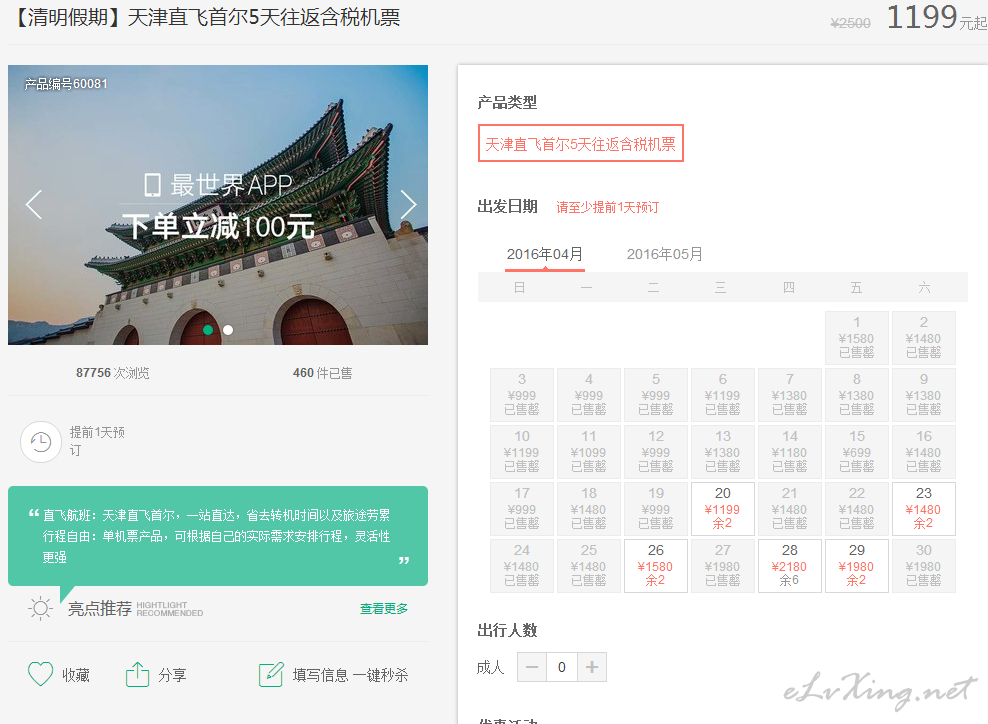Click the page title 清明假期 天津直飞首尔
Screen dimensions: 988x724
[x=205, y=17]
